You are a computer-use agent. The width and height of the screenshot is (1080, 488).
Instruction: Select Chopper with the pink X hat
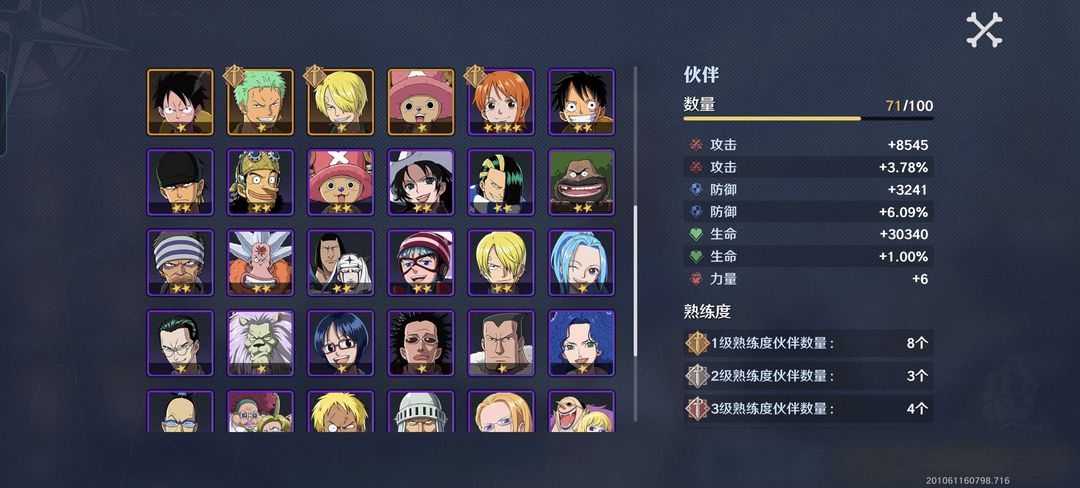340,182
